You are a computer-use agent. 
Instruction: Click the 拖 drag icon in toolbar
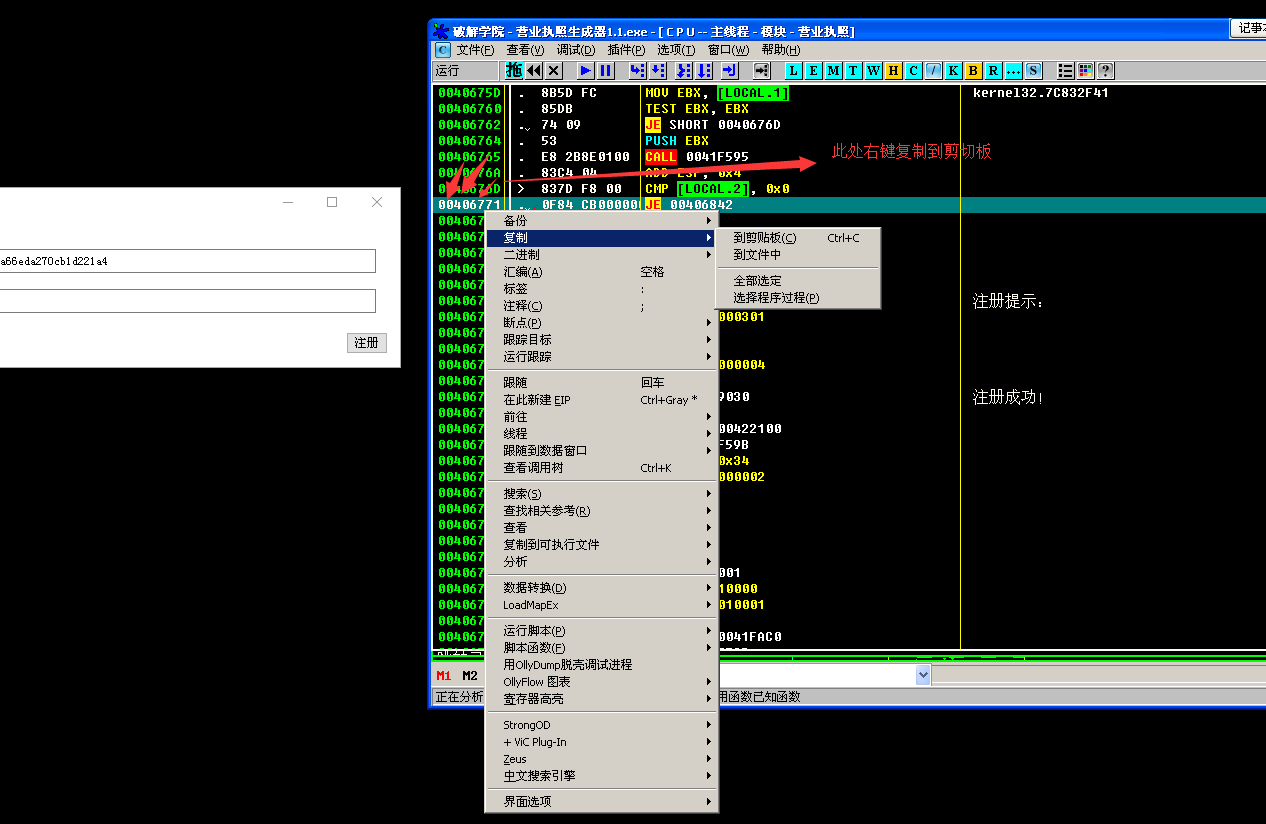(x=514, y=71)
